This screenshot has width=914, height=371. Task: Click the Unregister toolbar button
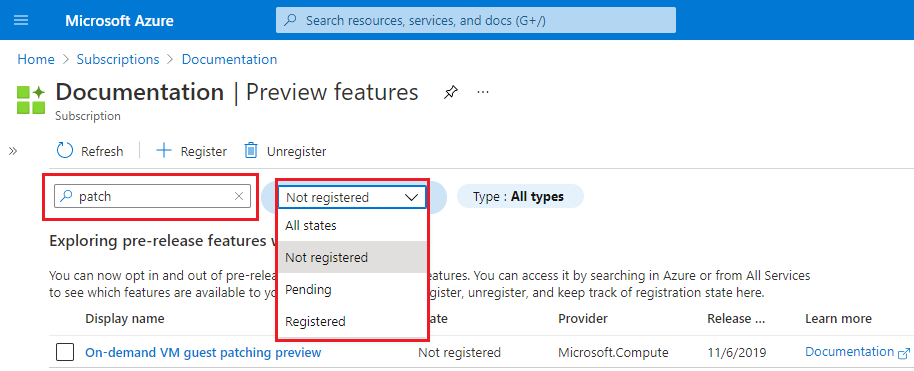(285, 151)
